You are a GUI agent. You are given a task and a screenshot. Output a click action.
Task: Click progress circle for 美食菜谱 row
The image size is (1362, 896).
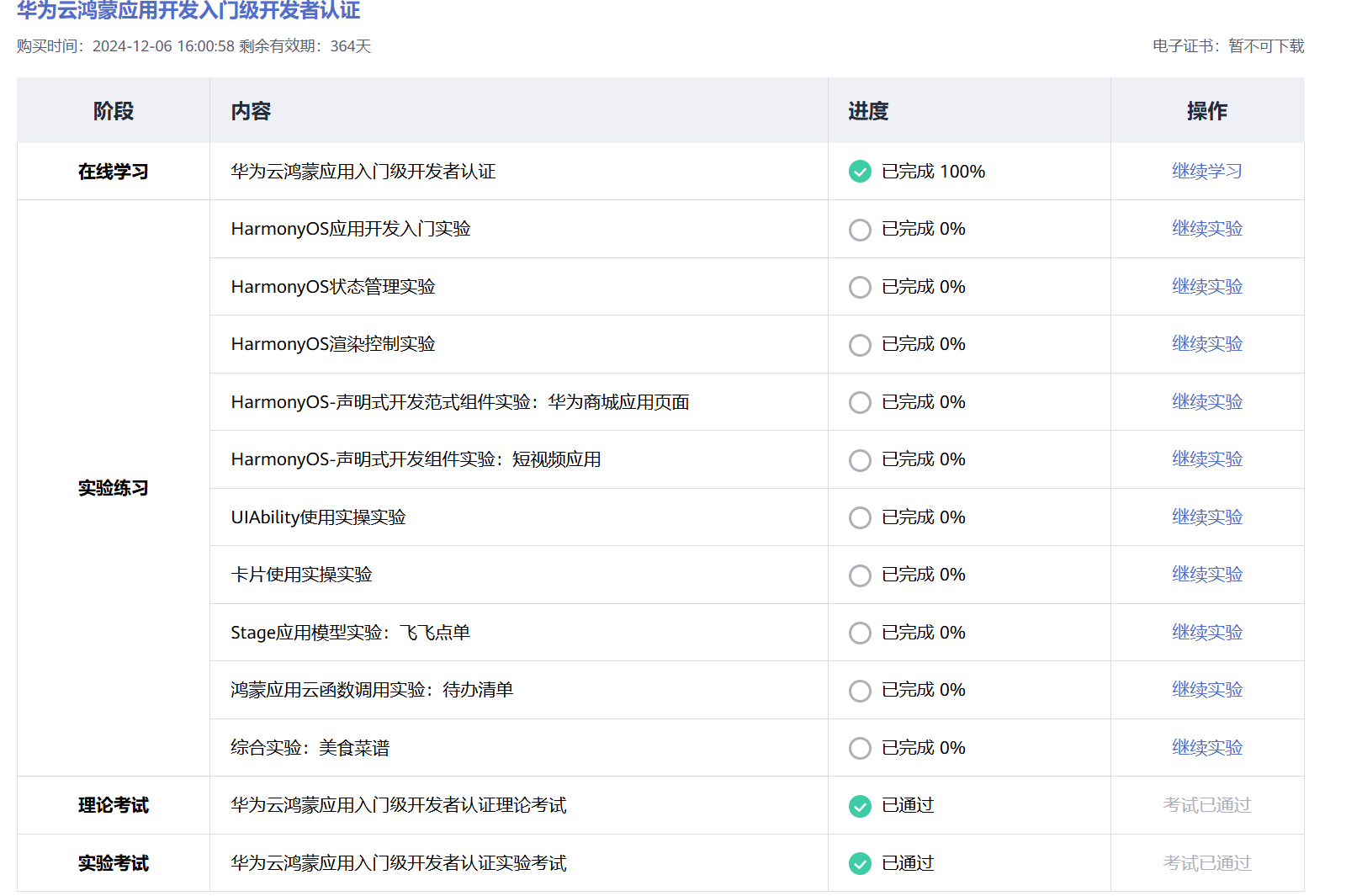[x=860, y=748]
